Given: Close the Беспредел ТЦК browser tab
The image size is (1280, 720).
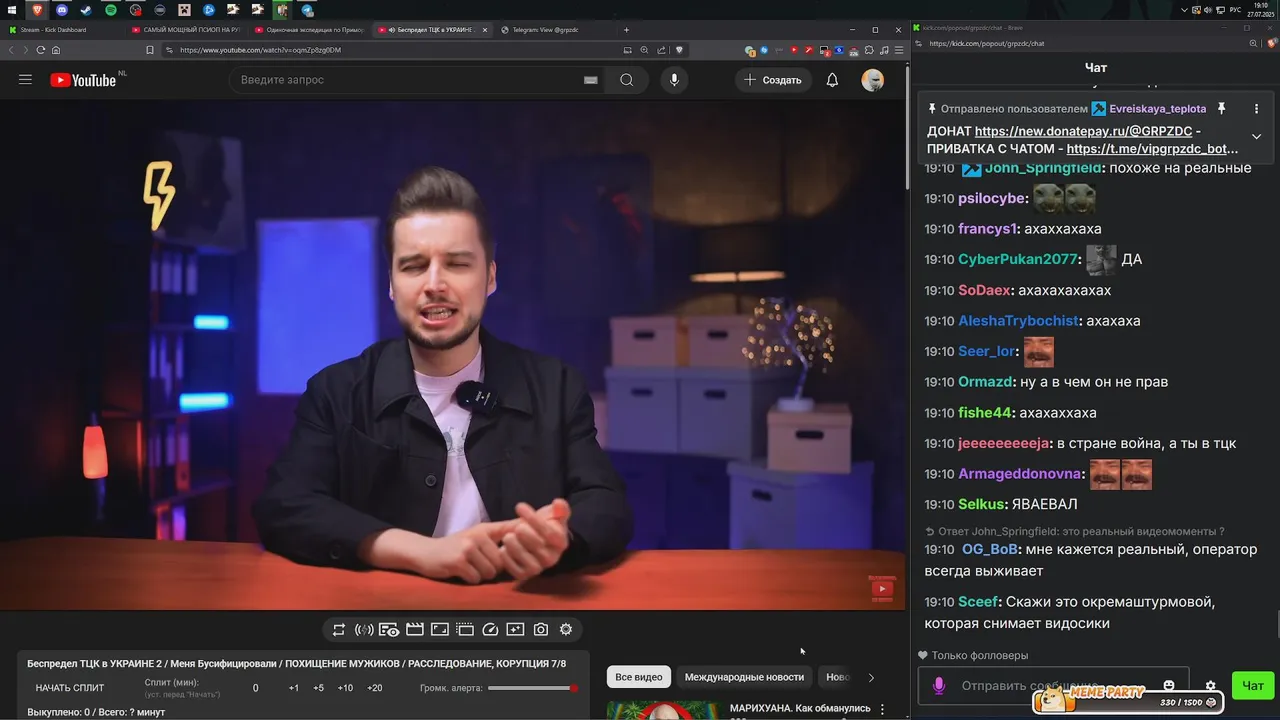Looking at the screenshot, I should [486, 30].
